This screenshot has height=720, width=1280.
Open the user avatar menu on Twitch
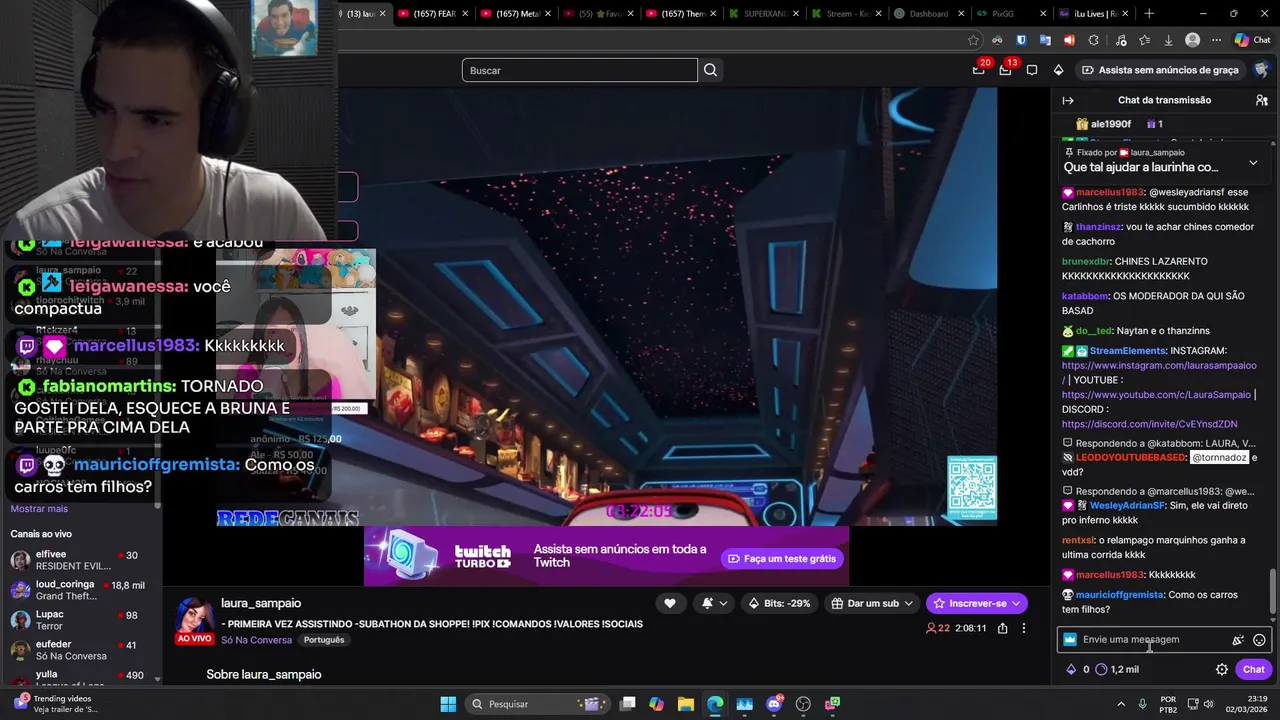pos(1262,70)
